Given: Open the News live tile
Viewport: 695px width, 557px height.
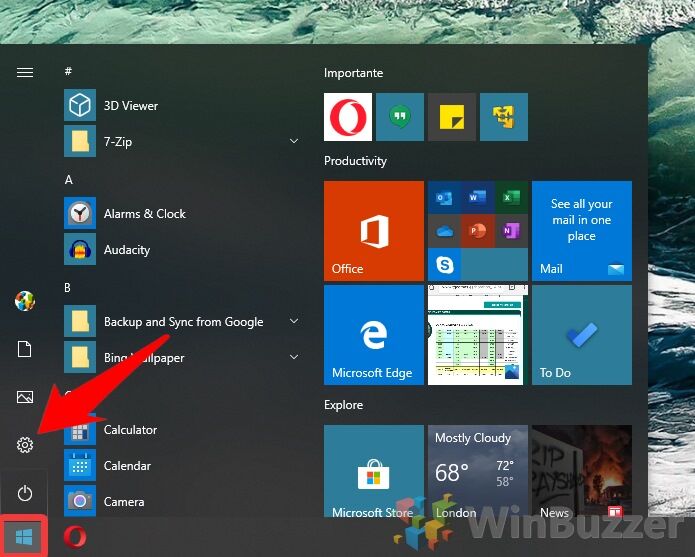Looking at the screenshot, I should (x=582, y=471).
